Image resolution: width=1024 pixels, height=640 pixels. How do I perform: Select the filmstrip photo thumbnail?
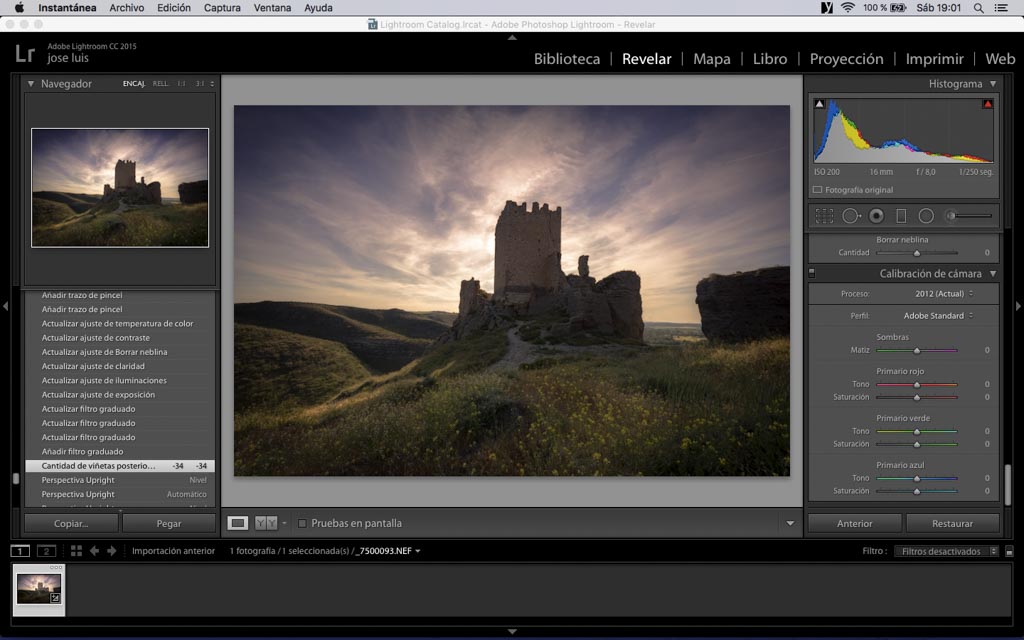(x=39, y=589)
